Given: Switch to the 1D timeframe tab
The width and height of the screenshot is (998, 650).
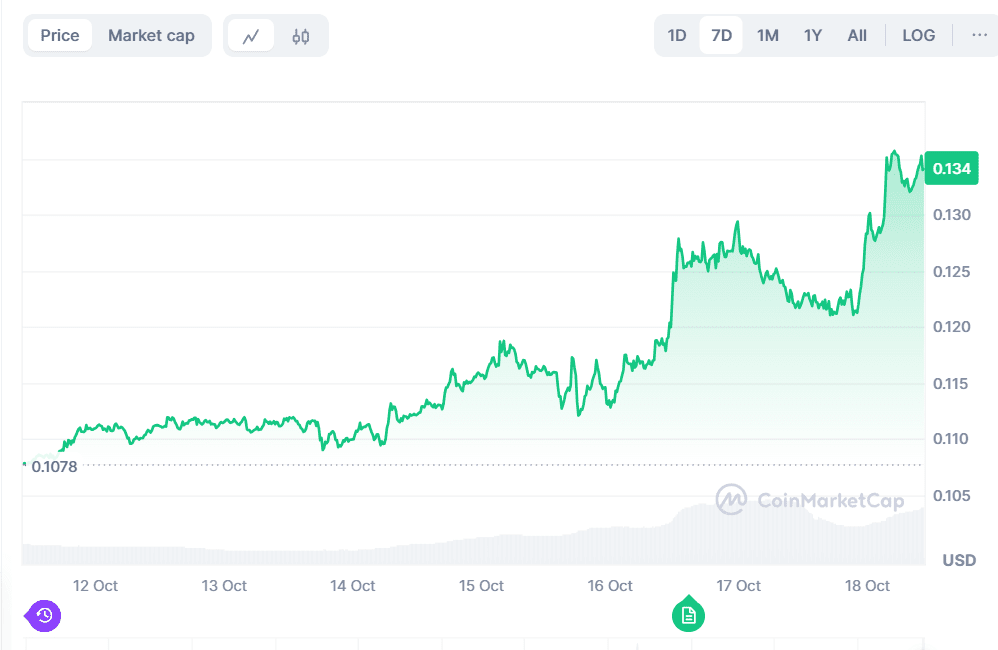Looking at the screenshot, I should (x=676, y=34).
